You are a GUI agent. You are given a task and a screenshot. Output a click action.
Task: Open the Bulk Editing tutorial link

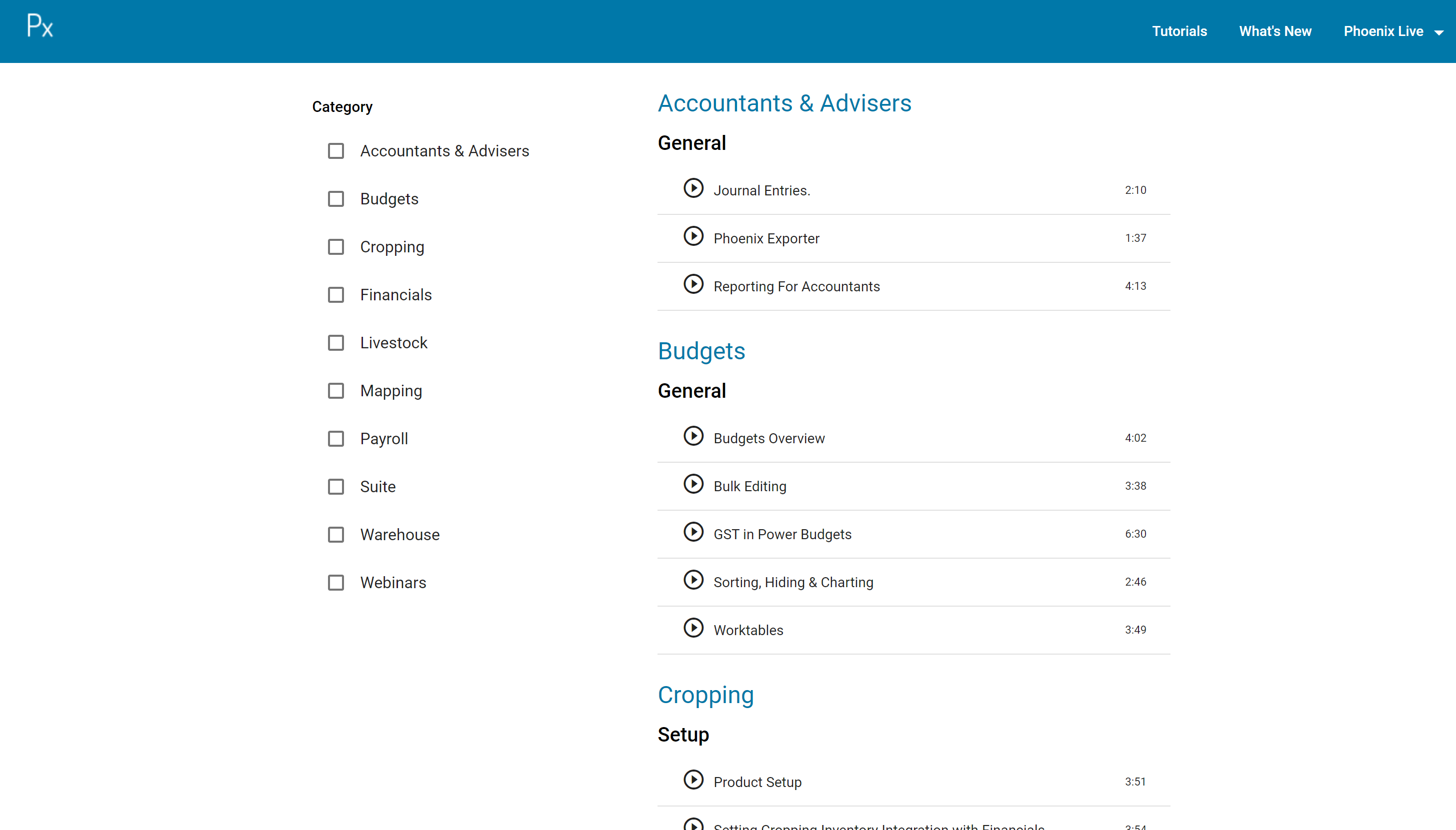[749, 486]
